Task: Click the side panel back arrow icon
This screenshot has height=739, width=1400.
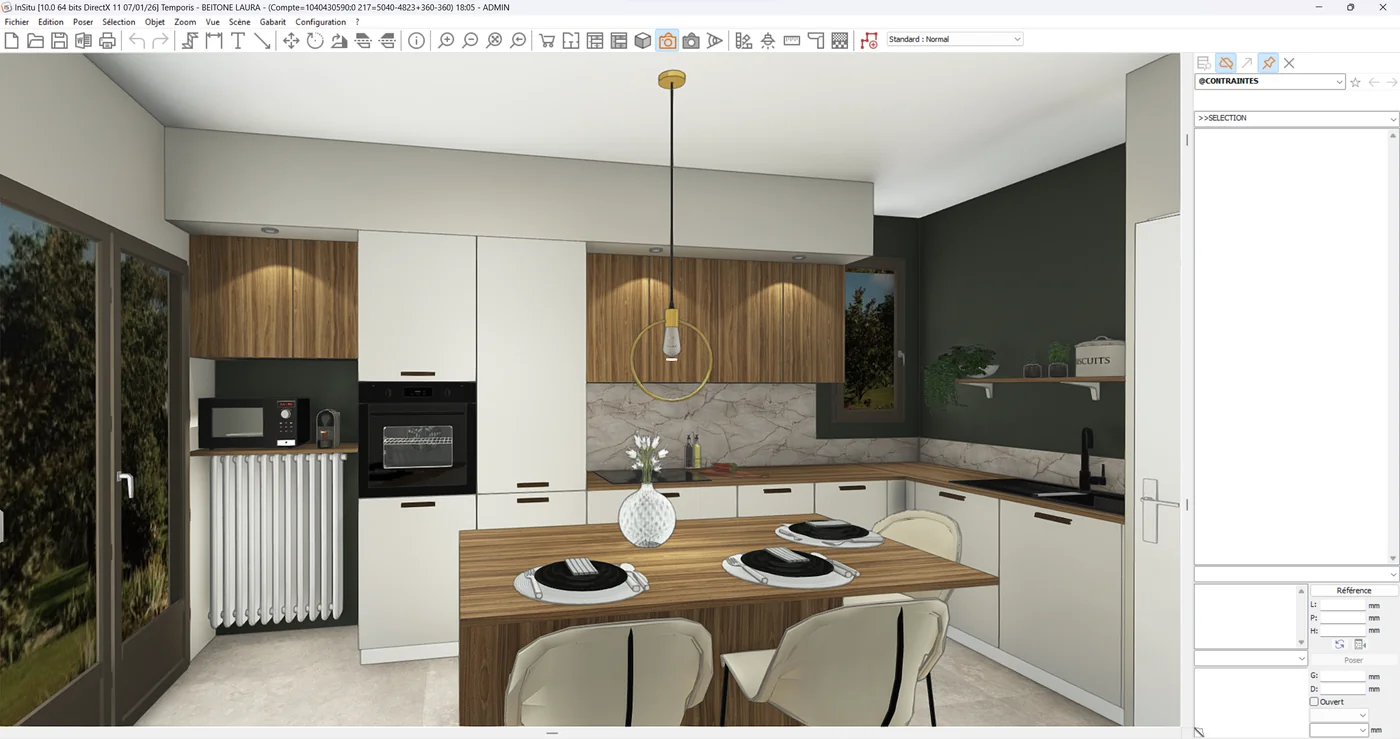Action: [x=1374, y=82]
